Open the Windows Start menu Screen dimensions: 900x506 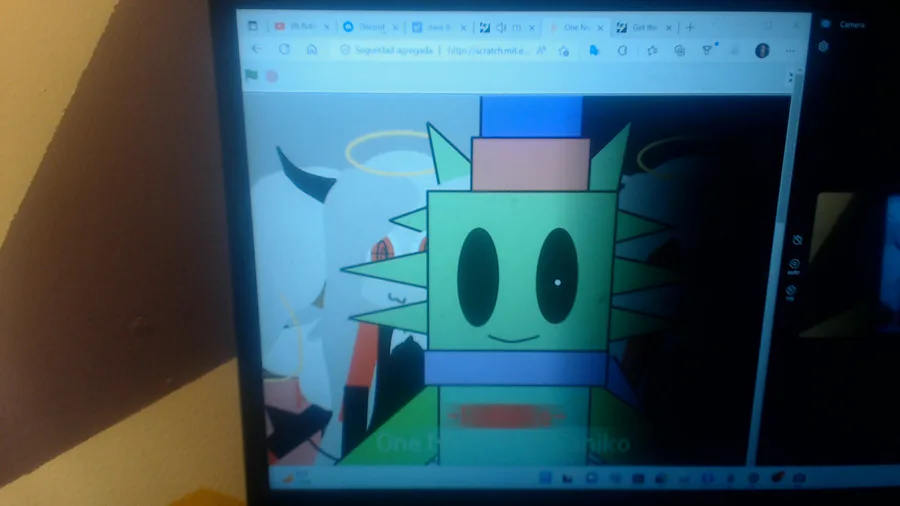coord(545,478)
